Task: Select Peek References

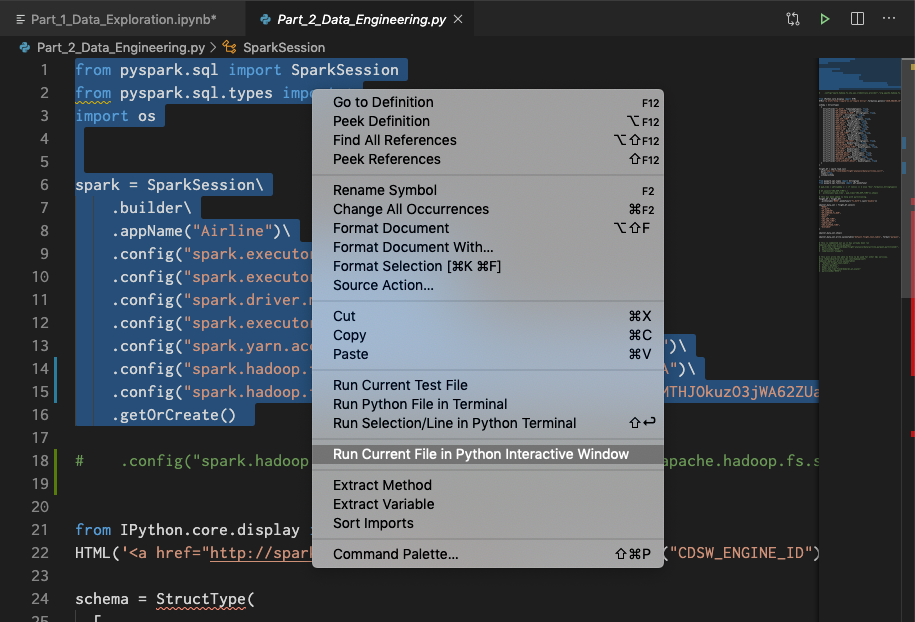Action: 488,159
